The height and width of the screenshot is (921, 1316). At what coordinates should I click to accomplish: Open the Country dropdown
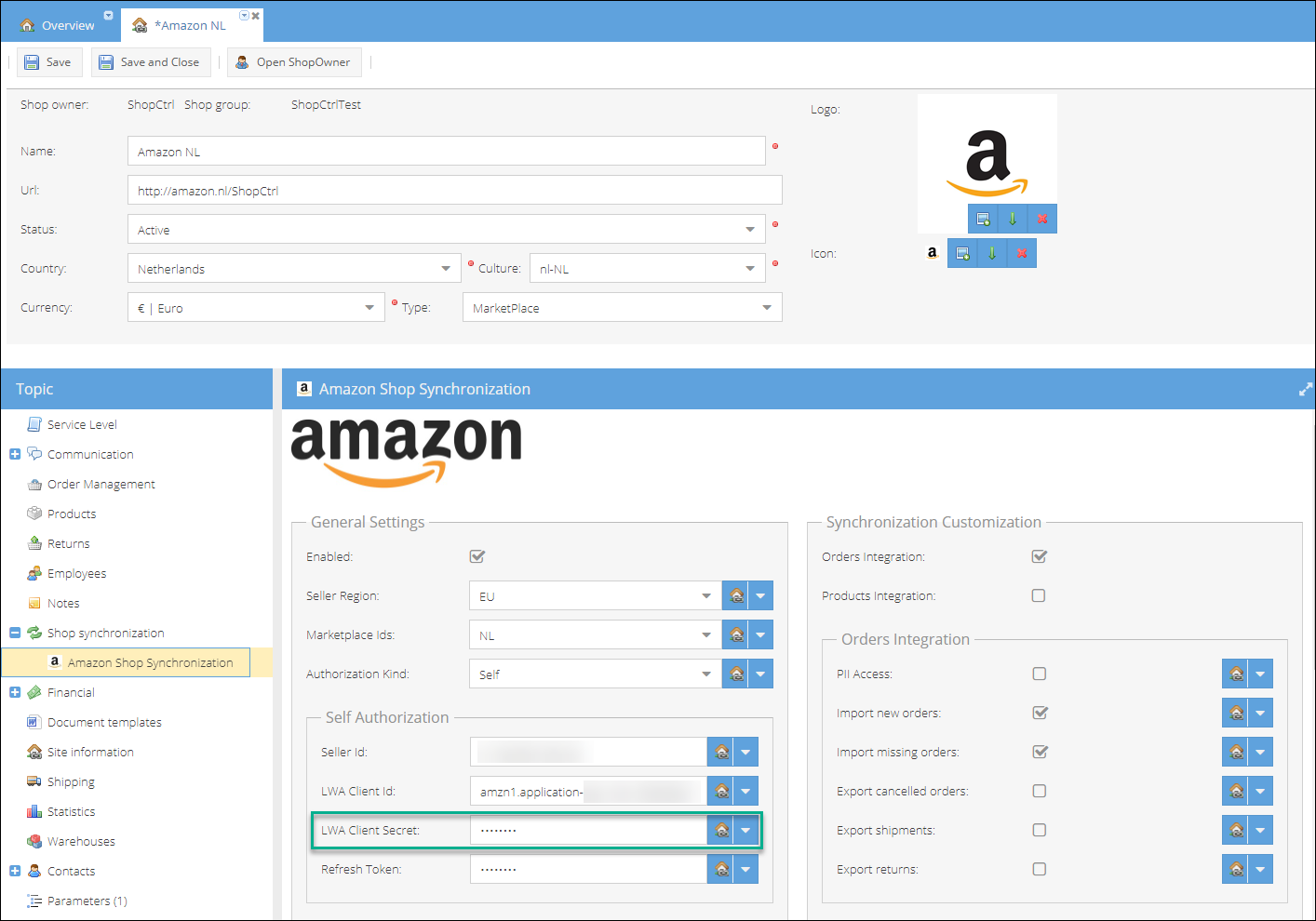click(x=446, y=269)
